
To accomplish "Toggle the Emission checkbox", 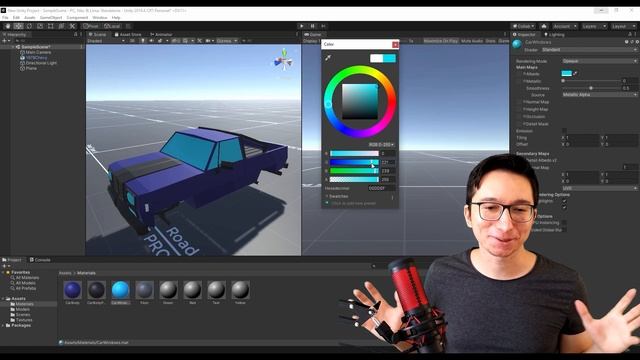I will tap(564, 131).
